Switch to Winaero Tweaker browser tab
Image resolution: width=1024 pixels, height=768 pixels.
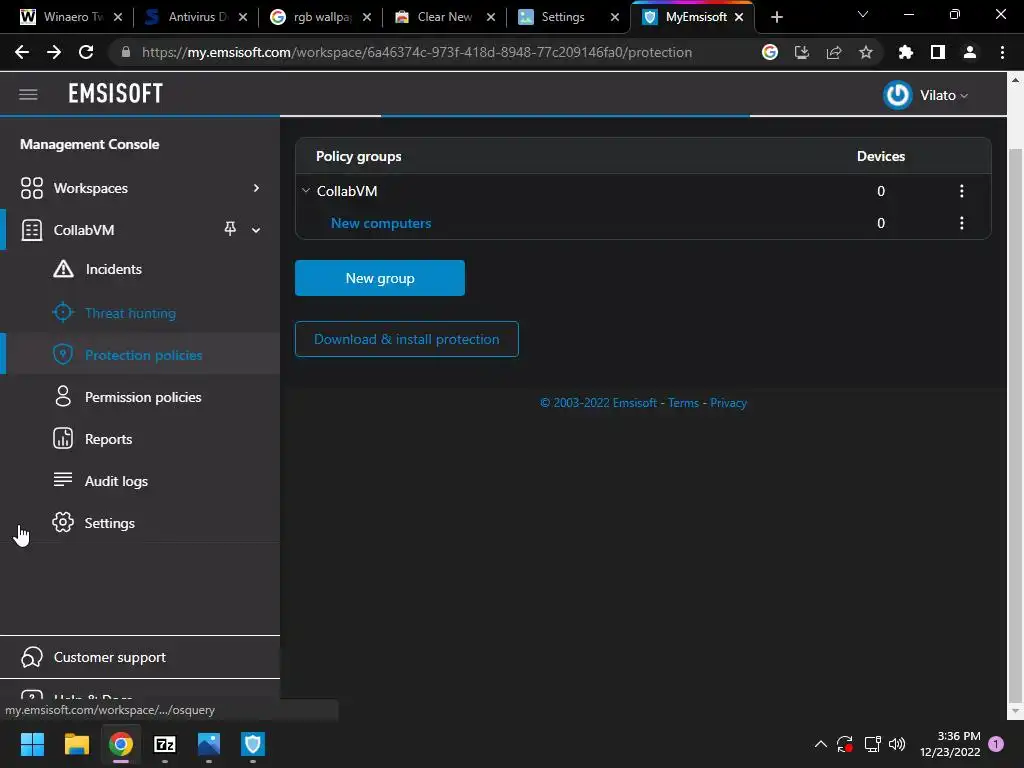[x=71, y=17]
